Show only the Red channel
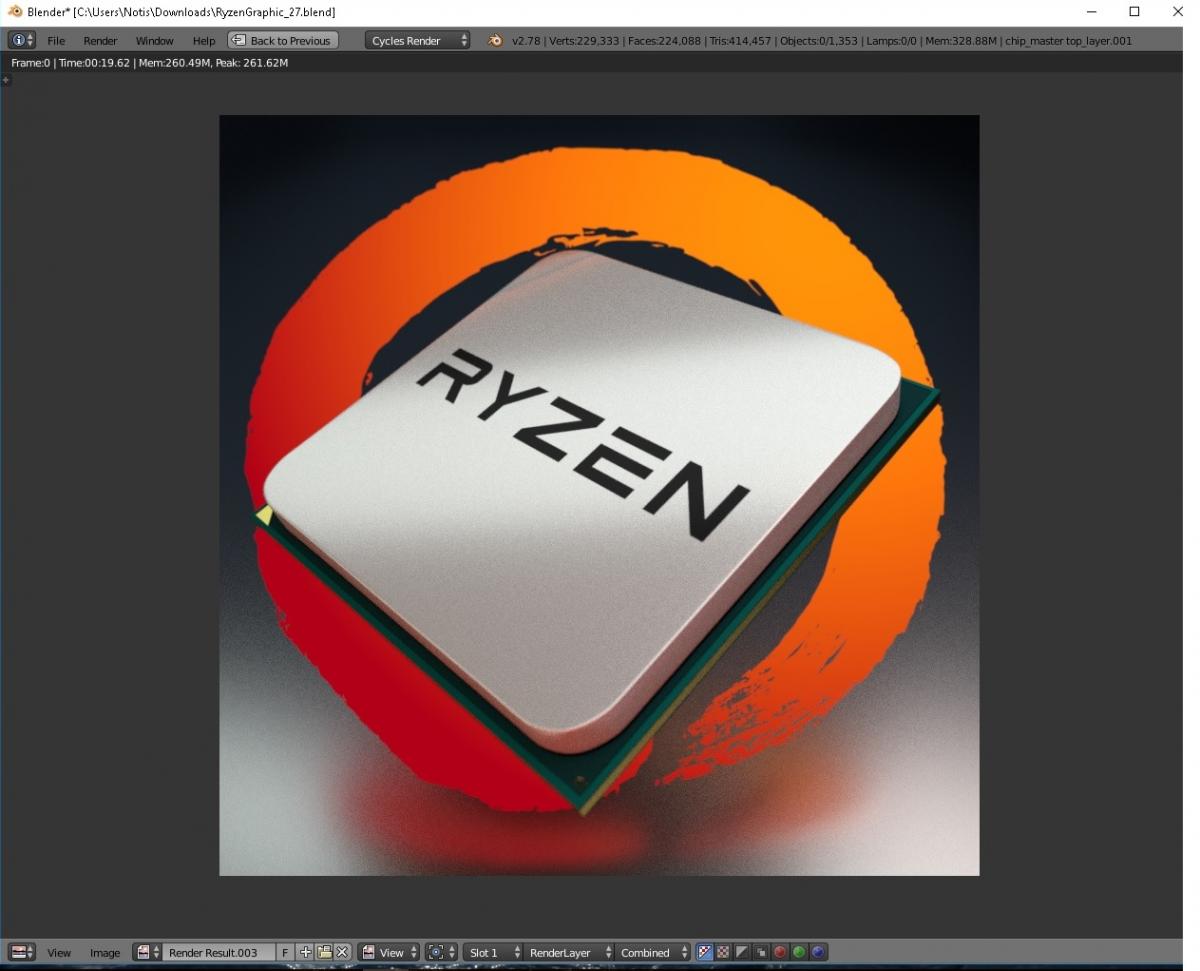1200x971 pixels. click(780, 953)
